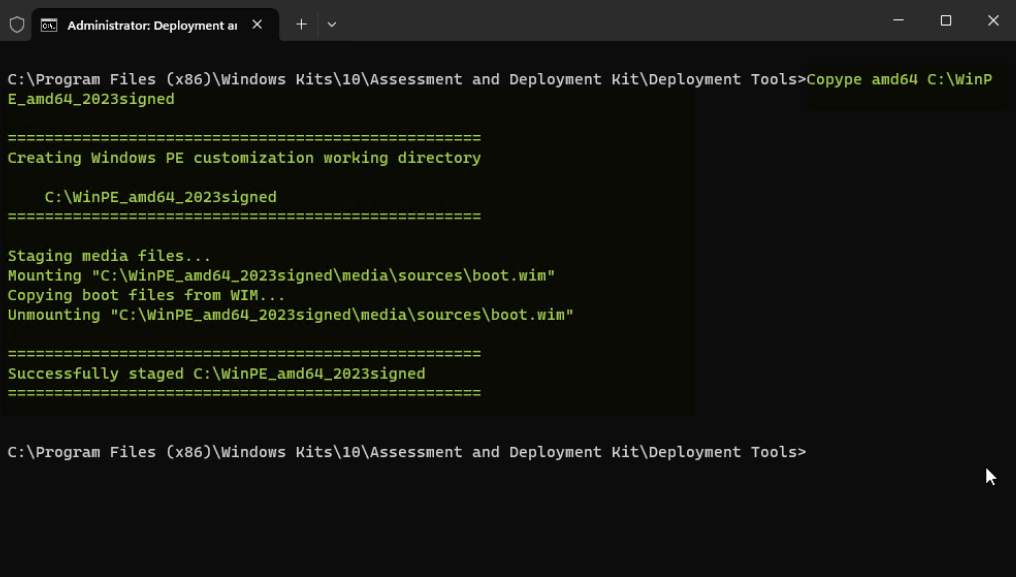Click the Mounting boot.wim output line

[280, 276]
